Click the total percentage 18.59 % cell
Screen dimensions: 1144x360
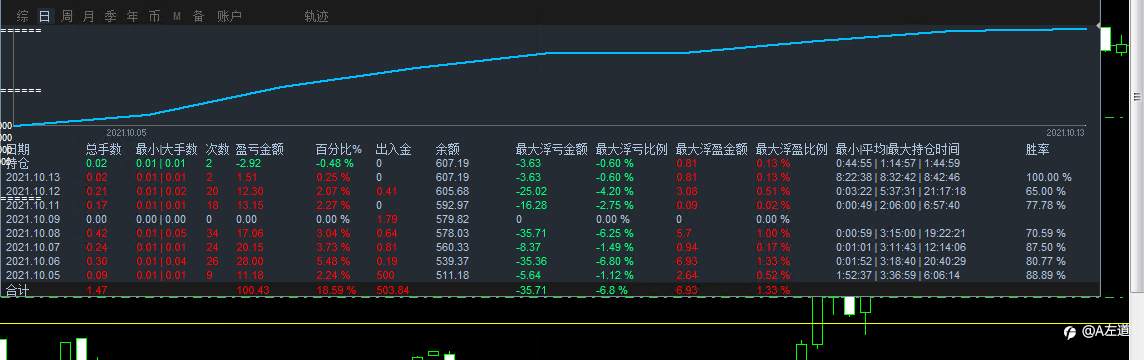coord(336,290)
